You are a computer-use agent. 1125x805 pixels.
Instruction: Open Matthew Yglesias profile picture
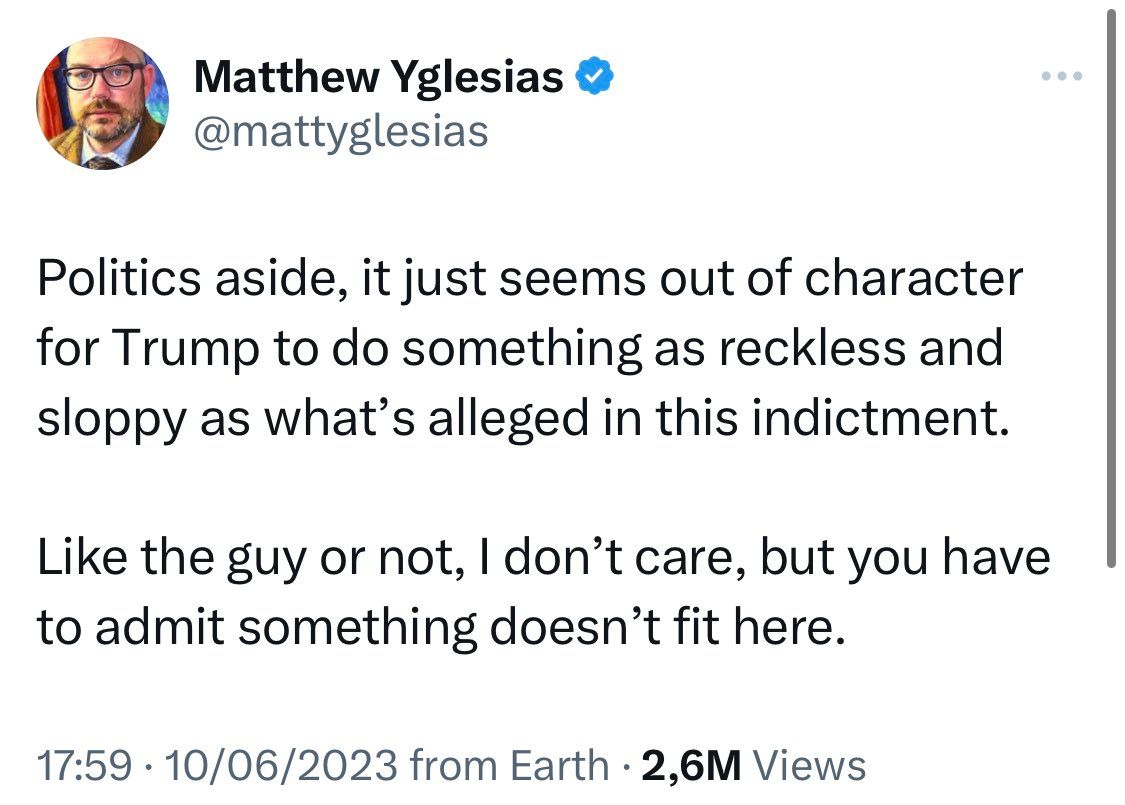(x=103, y=103)
